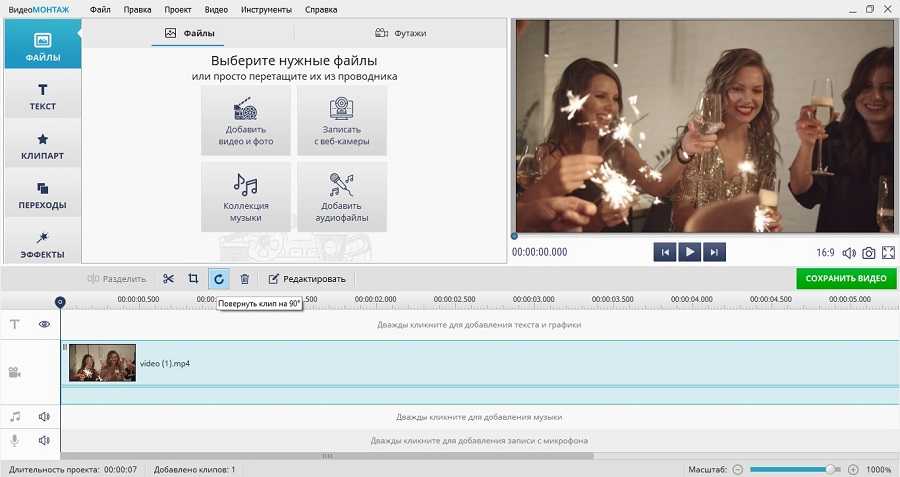Click the zoom-in plus icon near Масштаб
900x477 pixels.
coord(853,469)
